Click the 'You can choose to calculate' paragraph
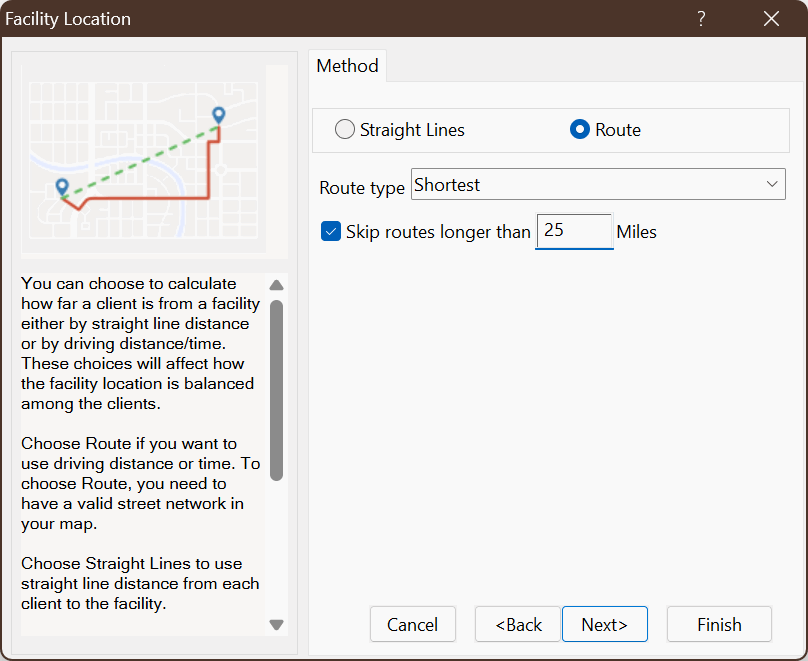Image resolution: width=808 pixels, height=661 pixels. click(x=140, y=343)
